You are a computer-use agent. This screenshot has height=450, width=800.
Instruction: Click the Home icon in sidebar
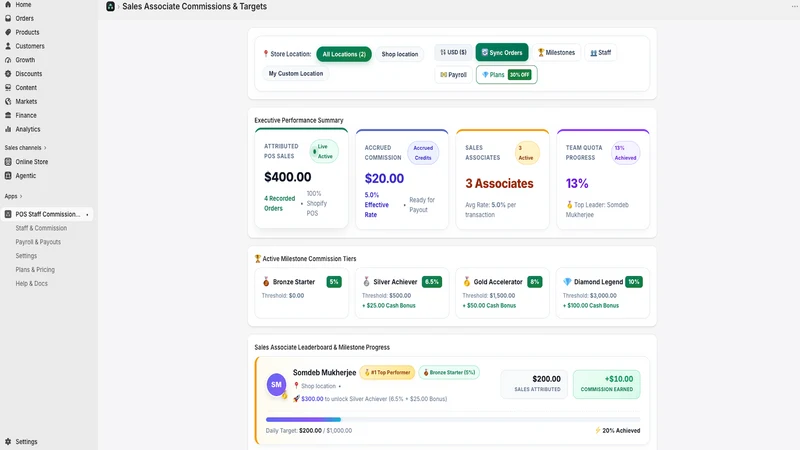click(8, 4)
